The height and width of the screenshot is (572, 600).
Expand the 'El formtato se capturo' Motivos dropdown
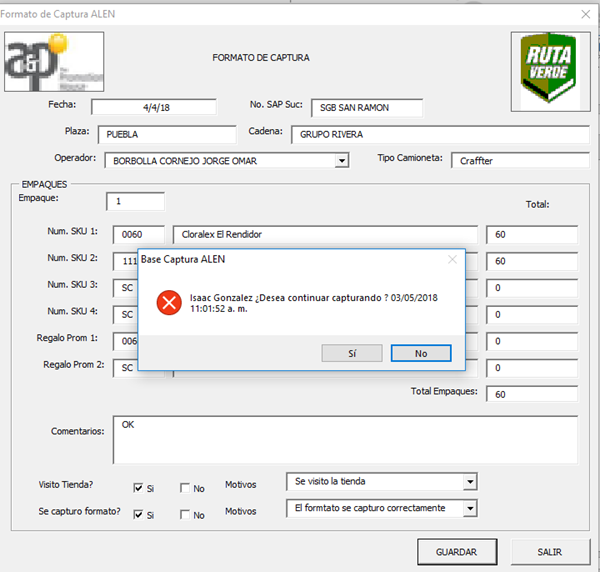point(469,509)
